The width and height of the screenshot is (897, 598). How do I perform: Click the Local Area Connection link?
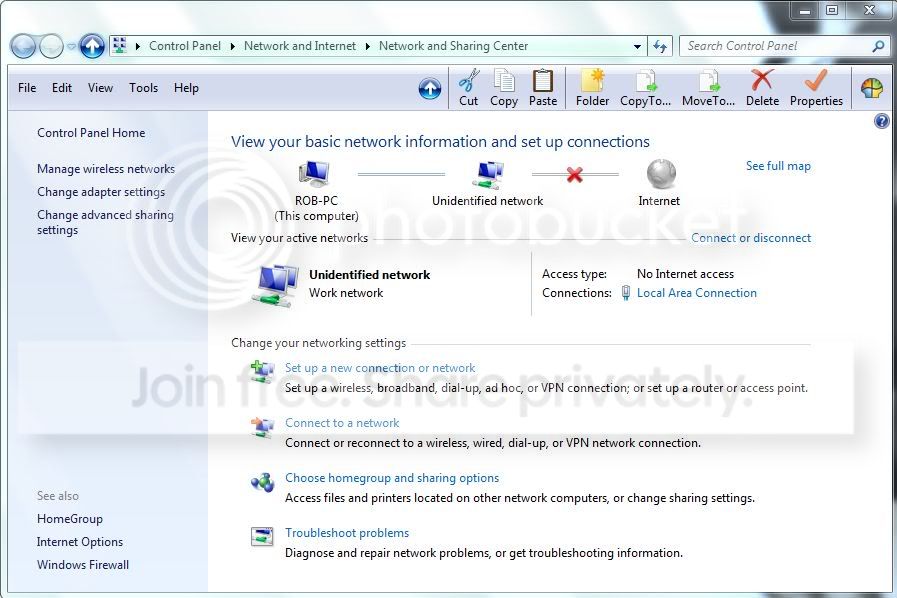tap(697, 293)
